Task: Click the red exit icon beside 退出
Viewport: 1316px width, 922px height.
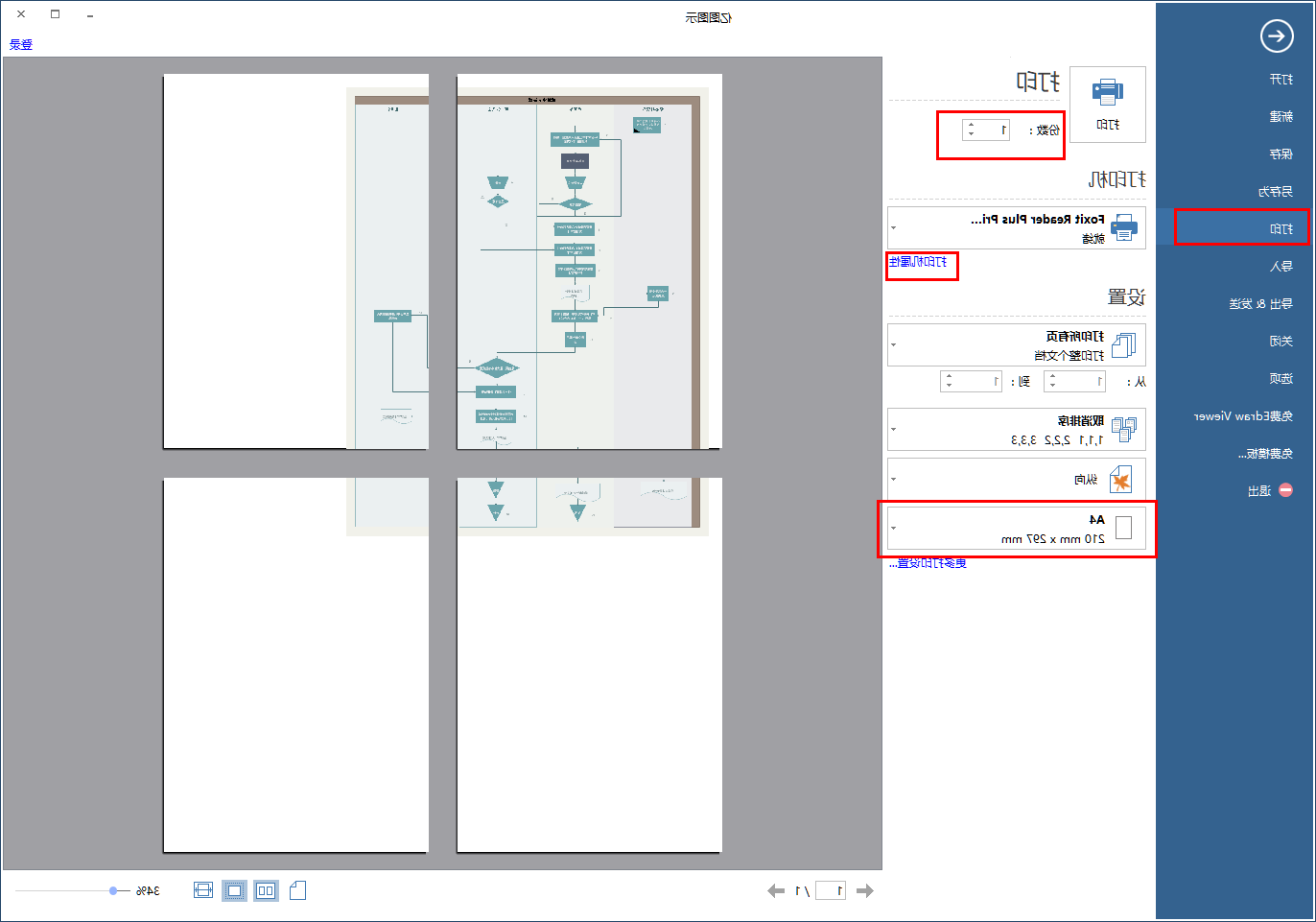Action: point(1285,490)
